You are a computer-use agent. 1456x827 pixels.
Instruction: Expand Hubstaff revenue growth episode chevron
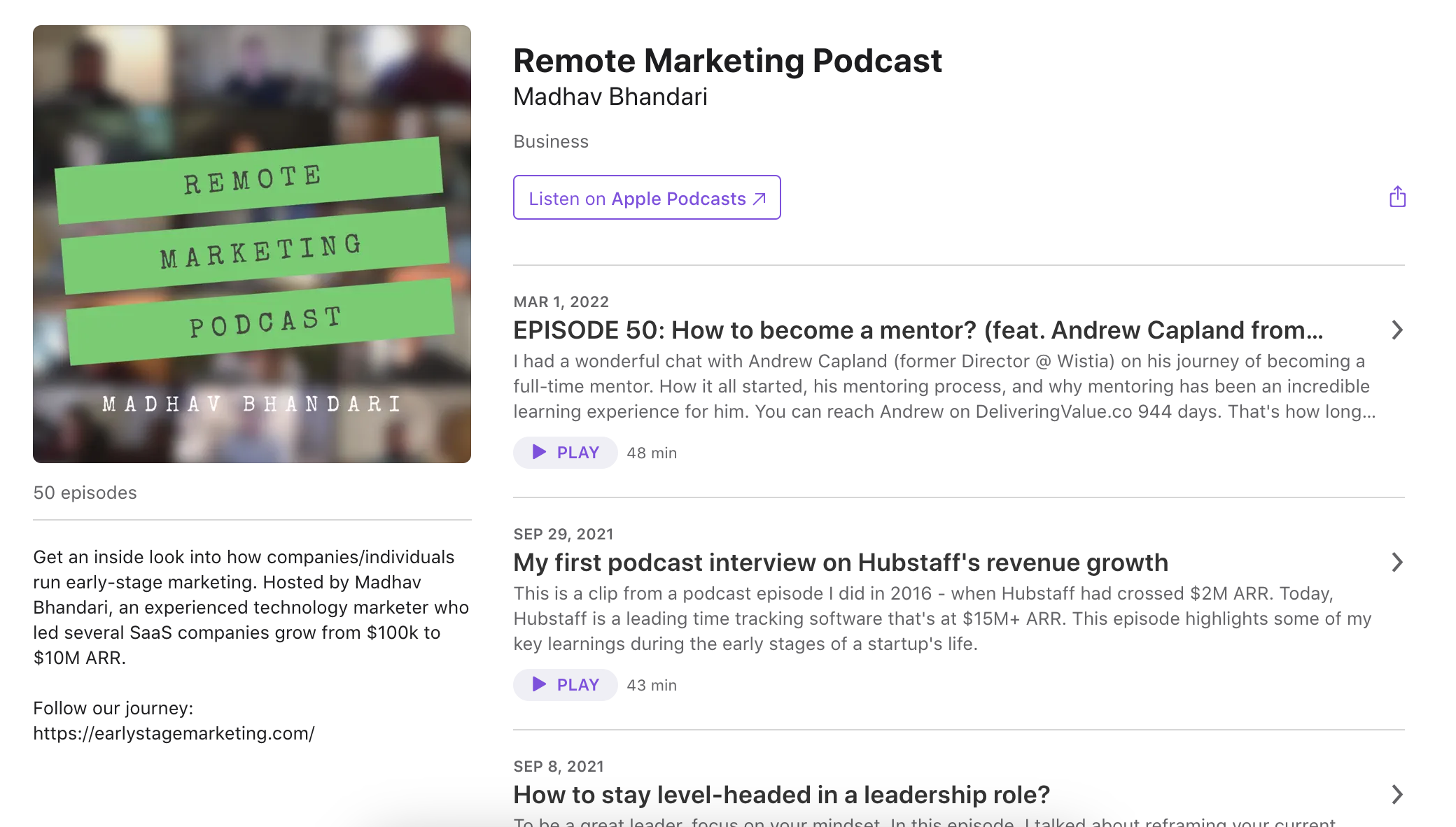tap(1396, 562)
